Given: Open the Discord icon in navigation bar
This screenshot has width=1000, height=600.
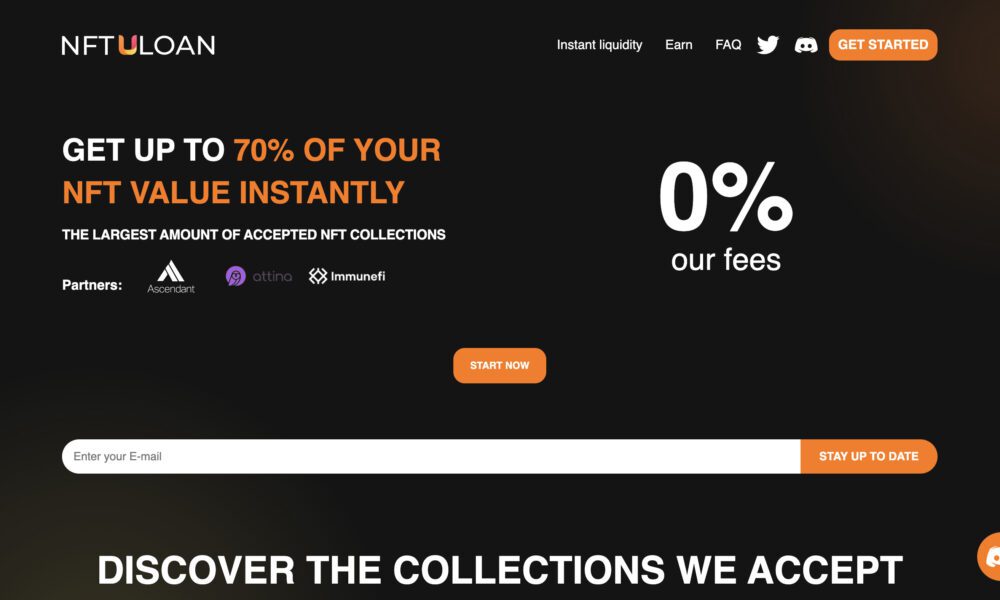Looking at the screenshot, I should click(x=806, y=45).
